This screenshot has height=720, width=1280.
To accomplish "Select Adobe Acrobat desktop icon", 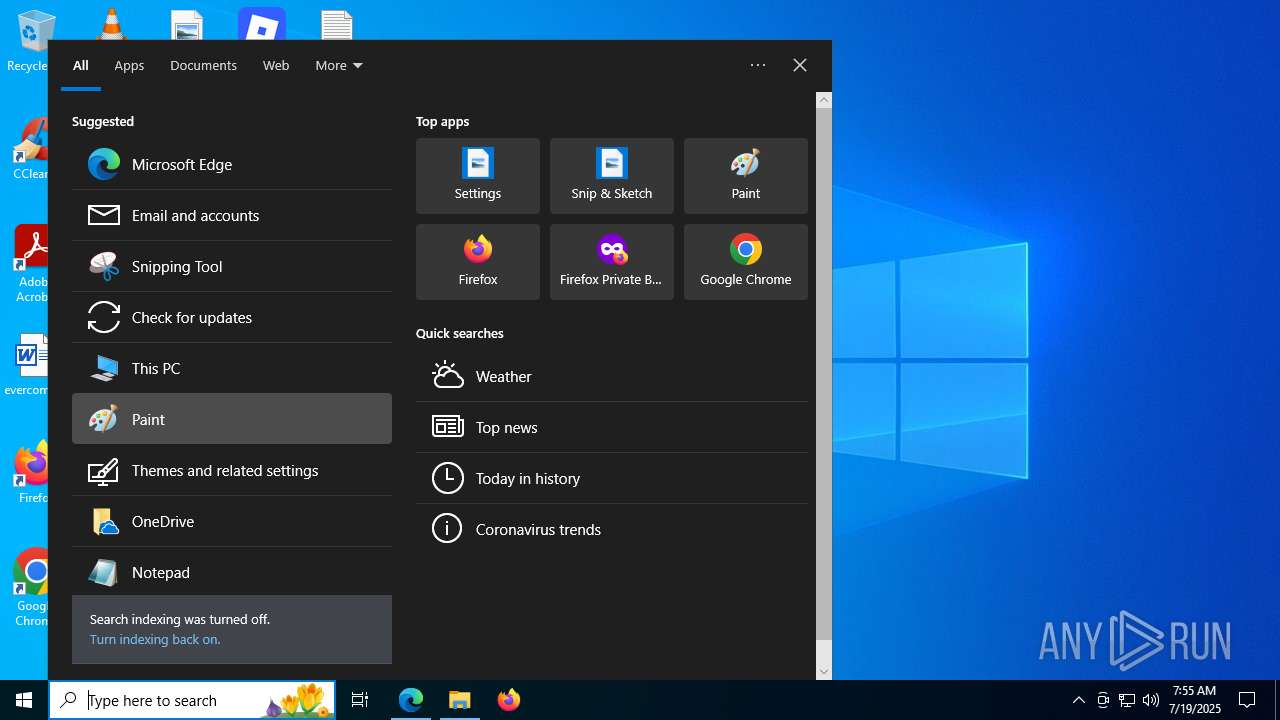I will pos(30,262).
